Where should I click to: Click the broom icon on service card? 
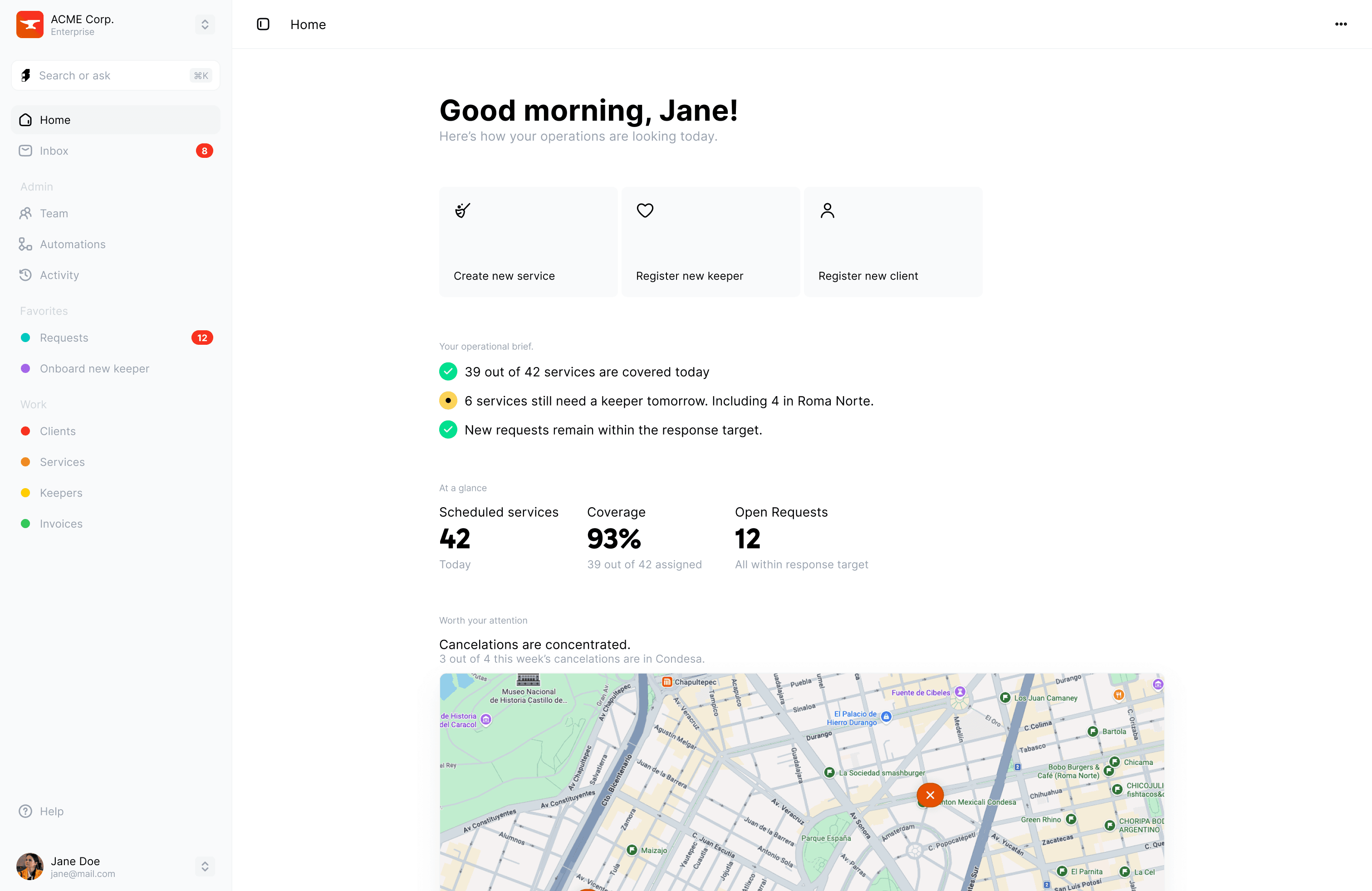tap(462, 211)
